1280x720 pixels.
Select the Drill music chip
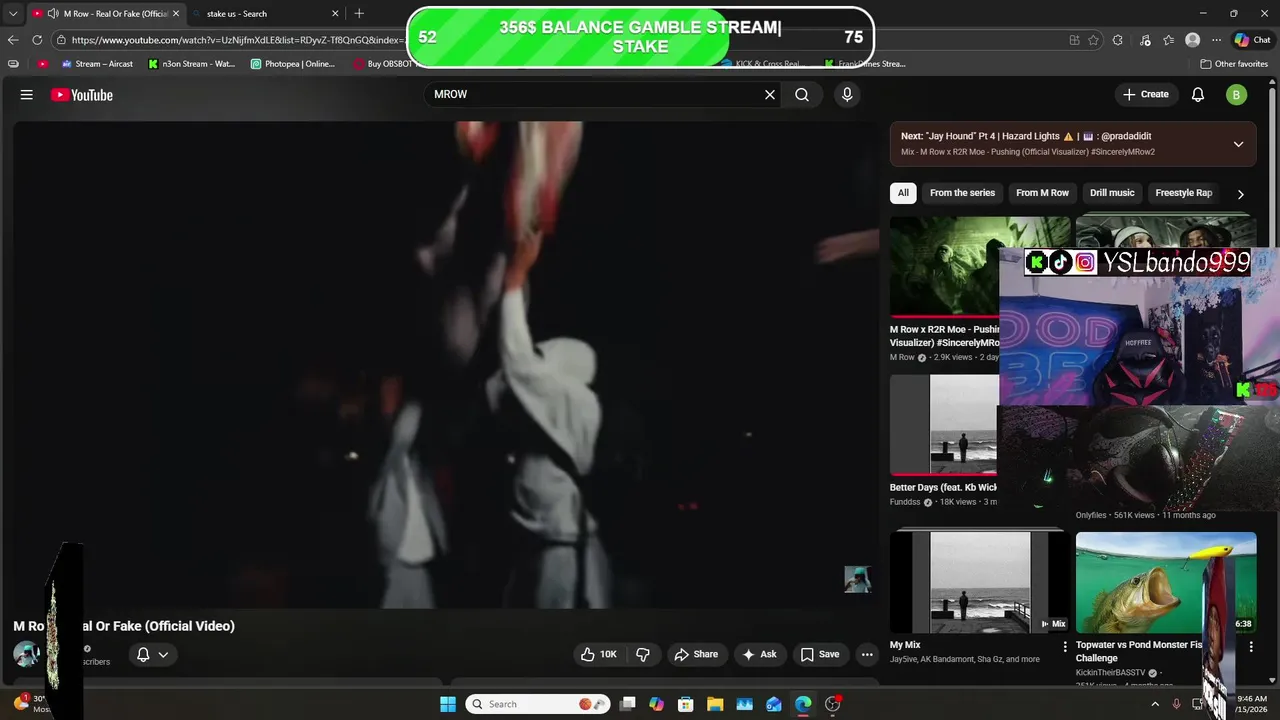tap(1112, 193)
